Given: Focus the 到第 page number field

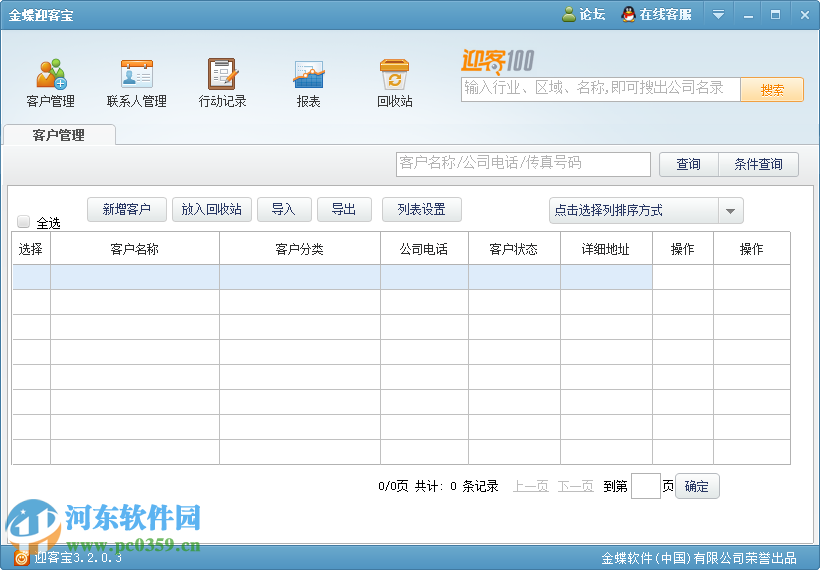Looking at the screenshot, I should [646, 486].
